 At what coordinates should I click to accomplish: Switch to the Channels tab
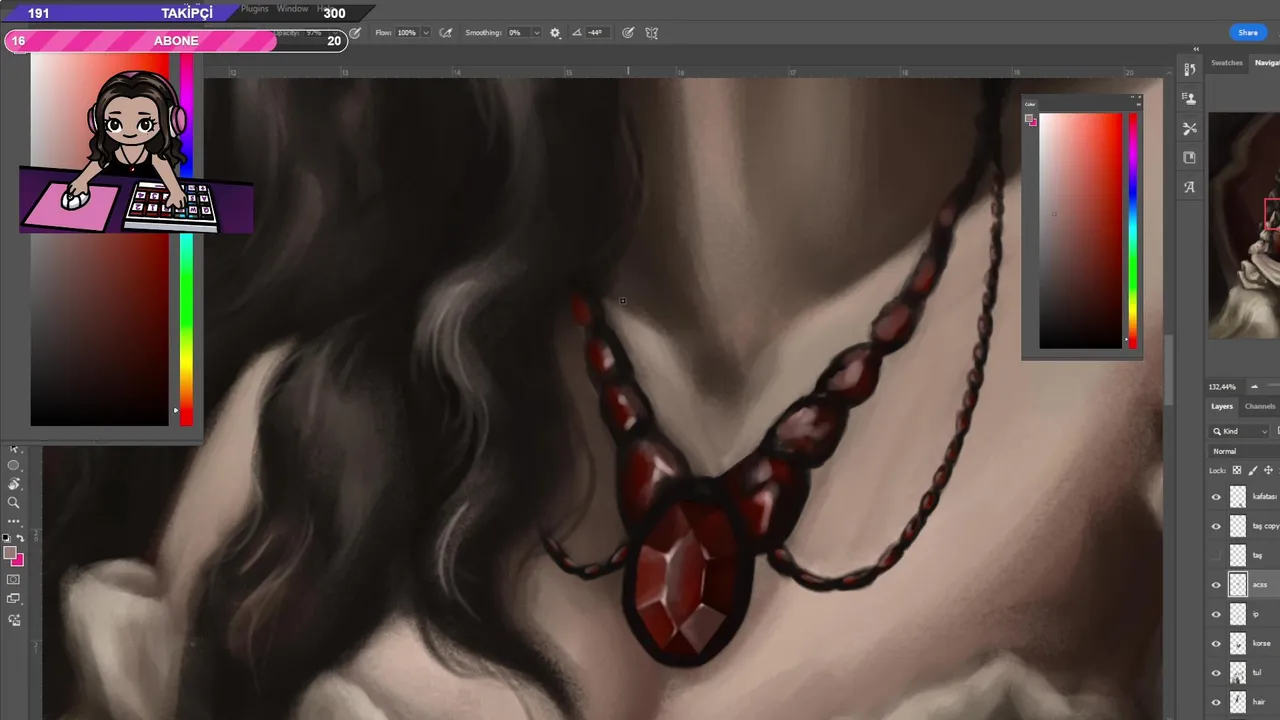[1260, 406]
